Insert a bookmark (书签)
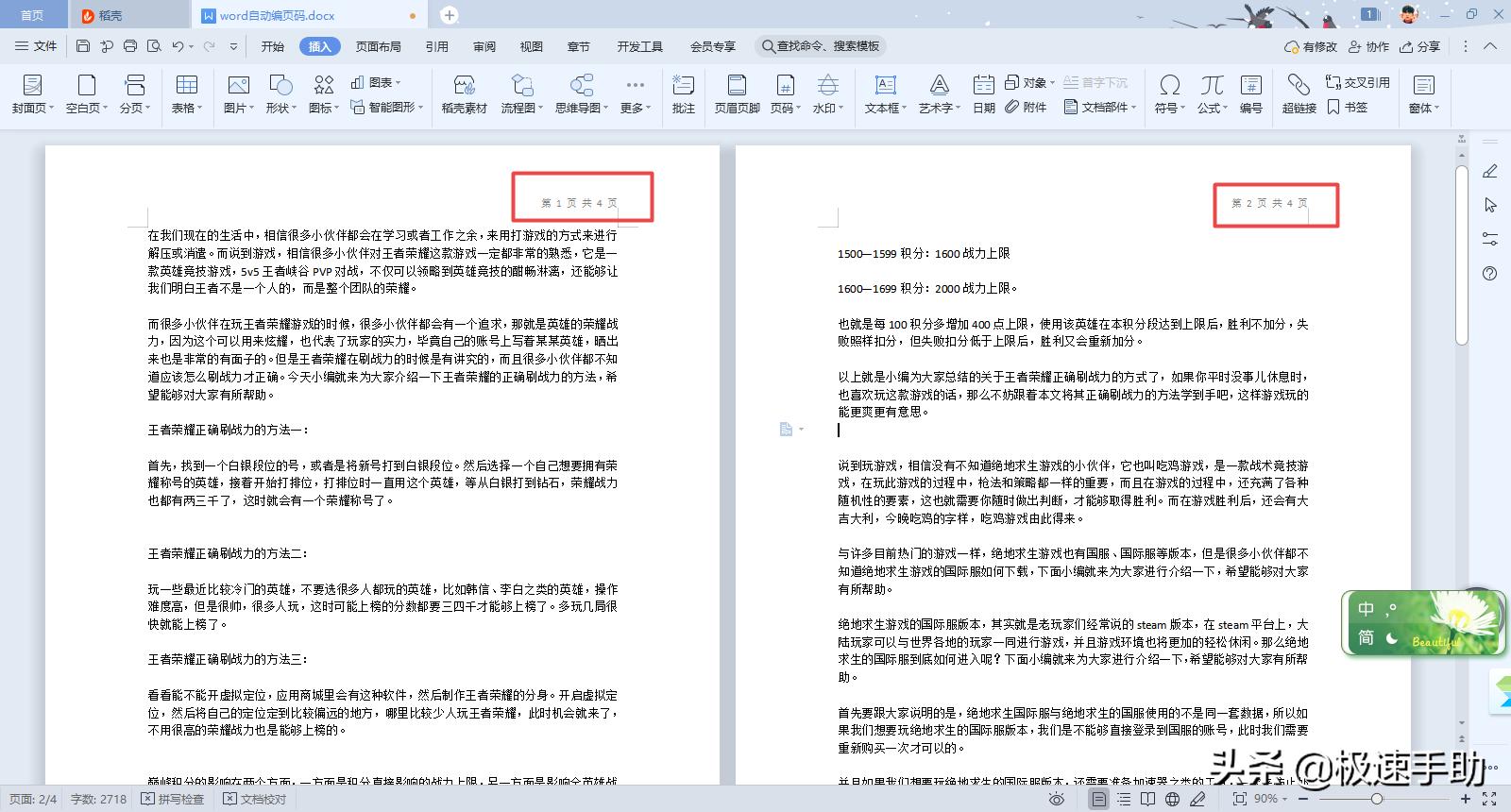1511x812 pixels. tap(1347, 108)
